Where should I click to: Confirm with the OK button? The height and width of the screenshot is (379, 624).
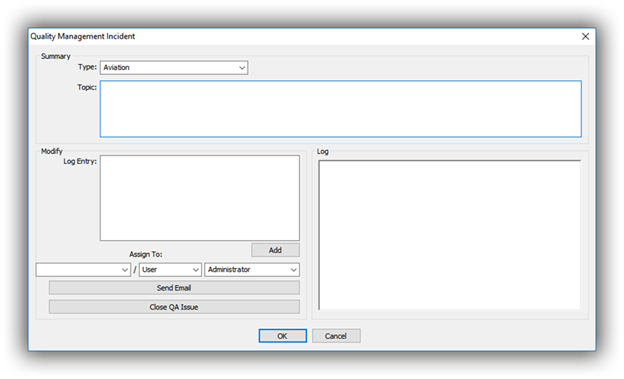(x=283, y=336)
